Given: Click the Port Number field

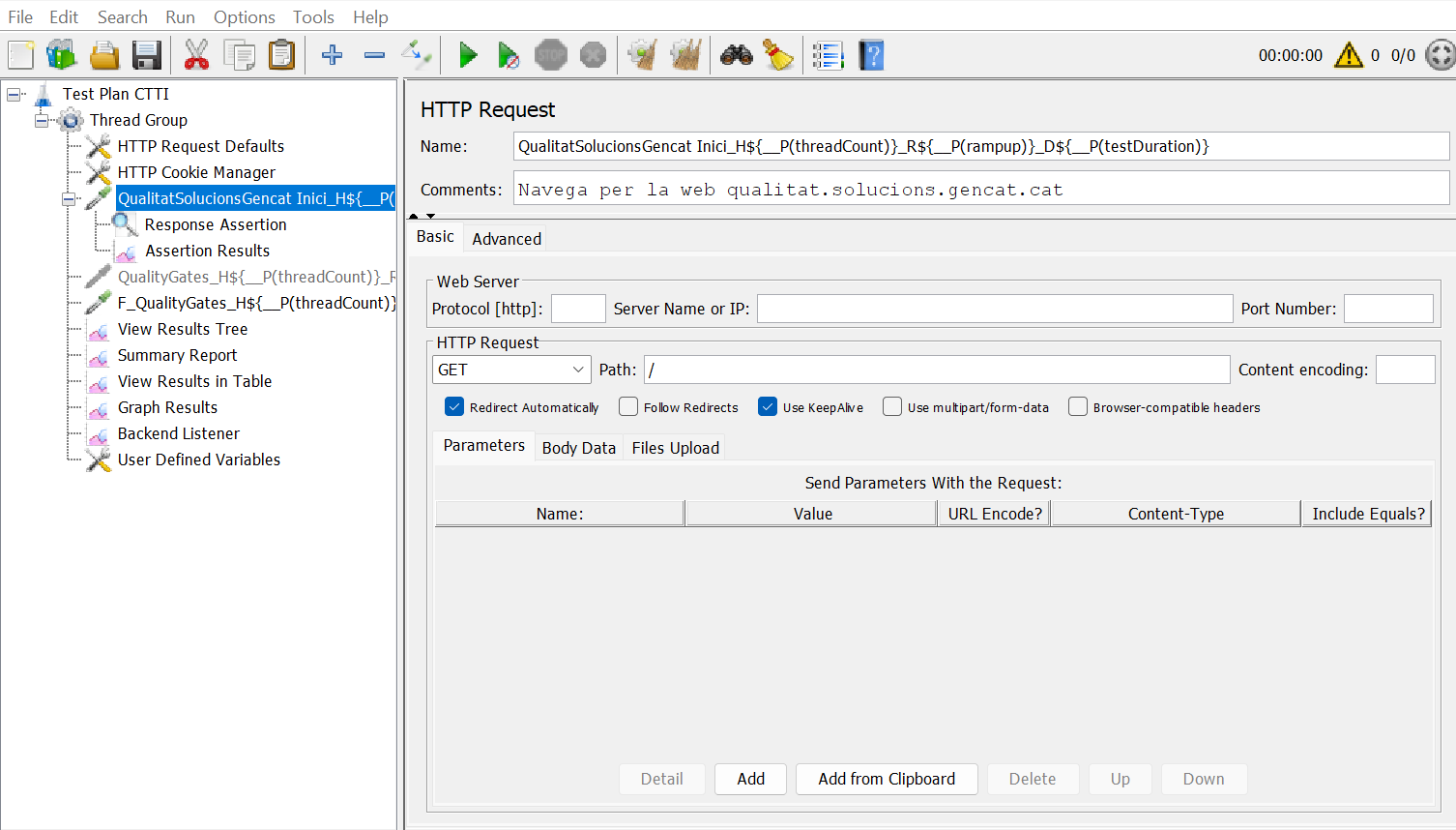Looking at the screenshot, I should coord(1388,309).
